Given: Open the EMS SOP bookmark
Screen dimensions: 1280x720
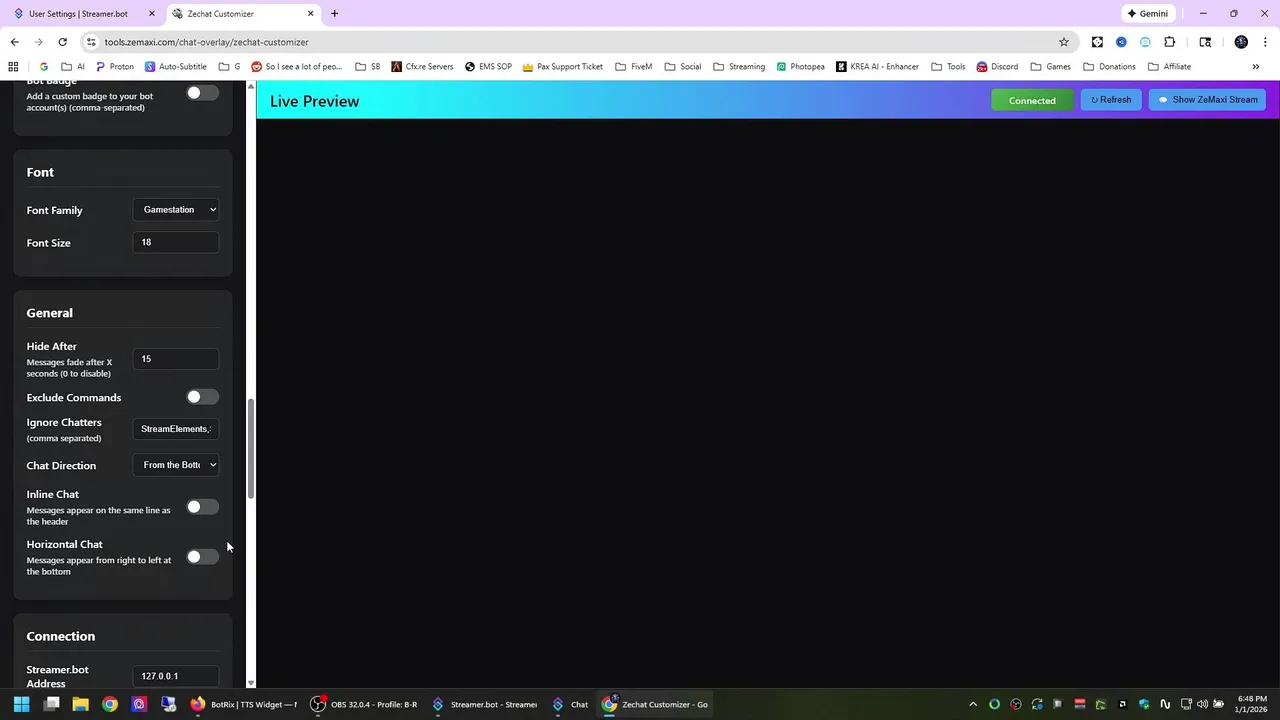Looking at the screenshot, I should pyautogui.click(x=488, y=67).
